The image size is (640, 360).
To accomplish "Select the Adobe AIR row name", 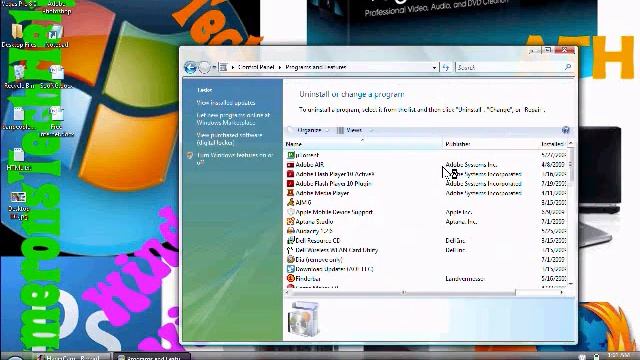I will pyautogui.click(x=309, y=164).
